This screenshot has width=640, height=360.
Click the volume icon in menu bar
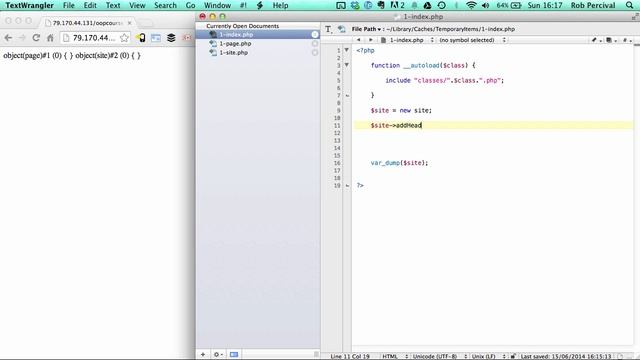tap(485, 5)
